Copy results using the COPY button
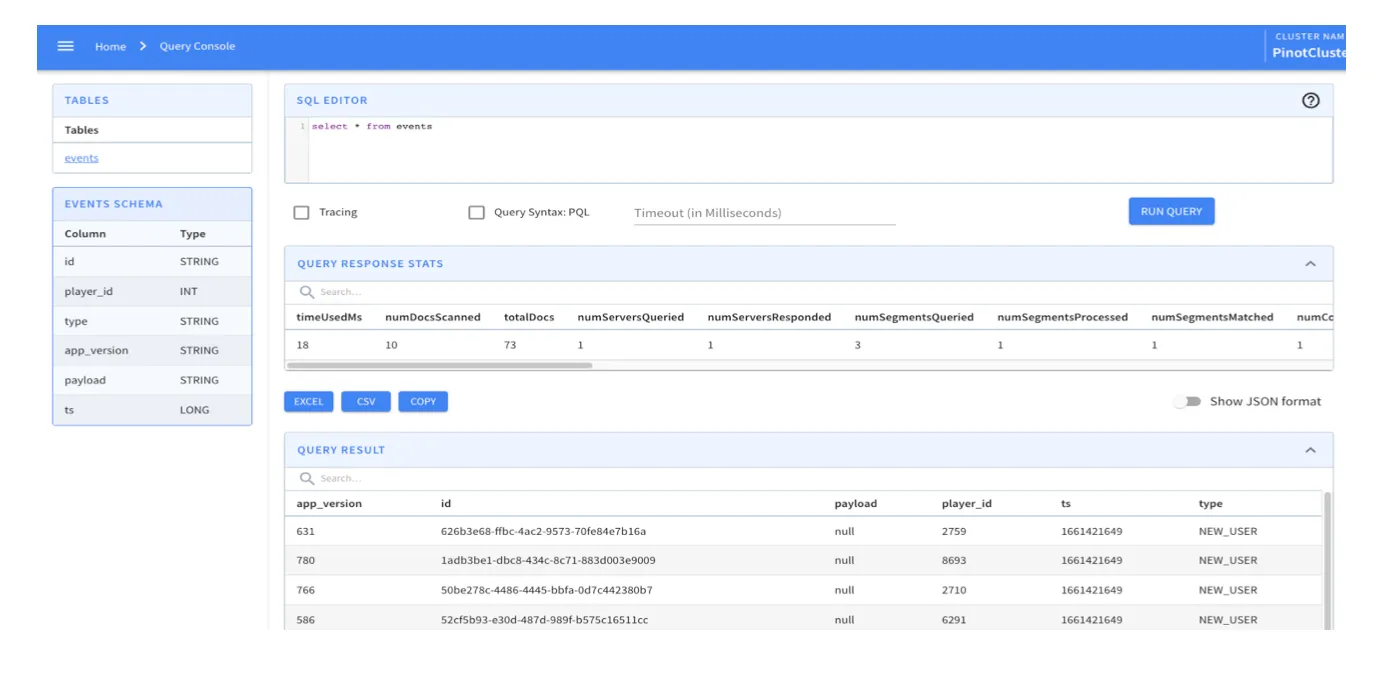The image size is (1394, 674). pyautogui.click(x=423, y=400)
